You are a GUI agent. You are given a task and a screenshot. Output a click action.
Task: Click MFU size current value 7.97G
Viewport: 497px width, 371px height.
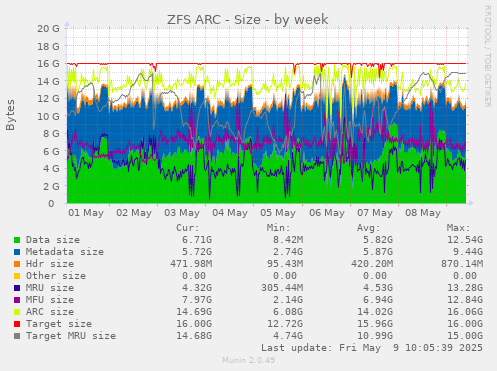coord(197,300)
